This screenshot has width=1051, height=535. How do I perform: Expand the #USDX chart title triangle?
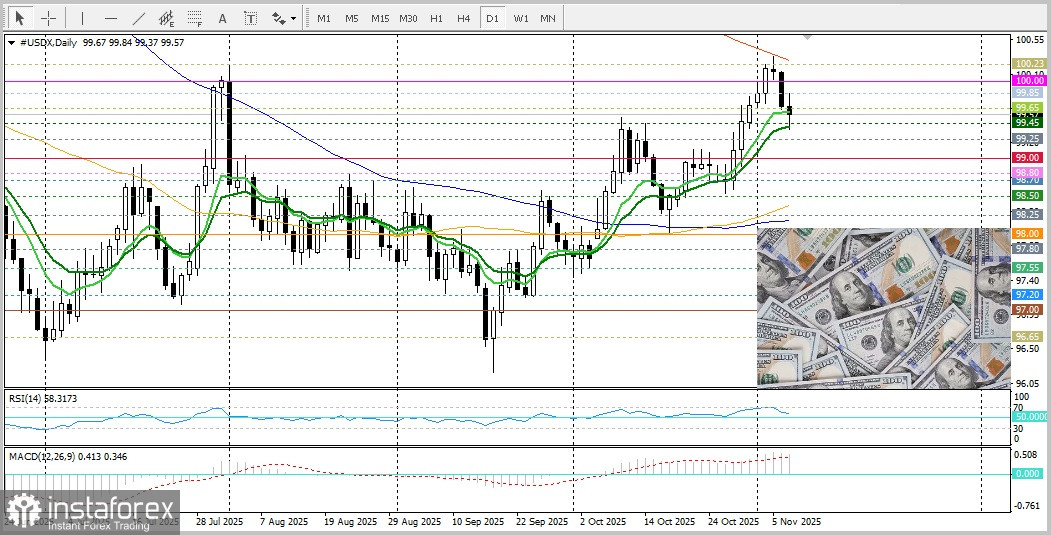click(x=11, y=43)
